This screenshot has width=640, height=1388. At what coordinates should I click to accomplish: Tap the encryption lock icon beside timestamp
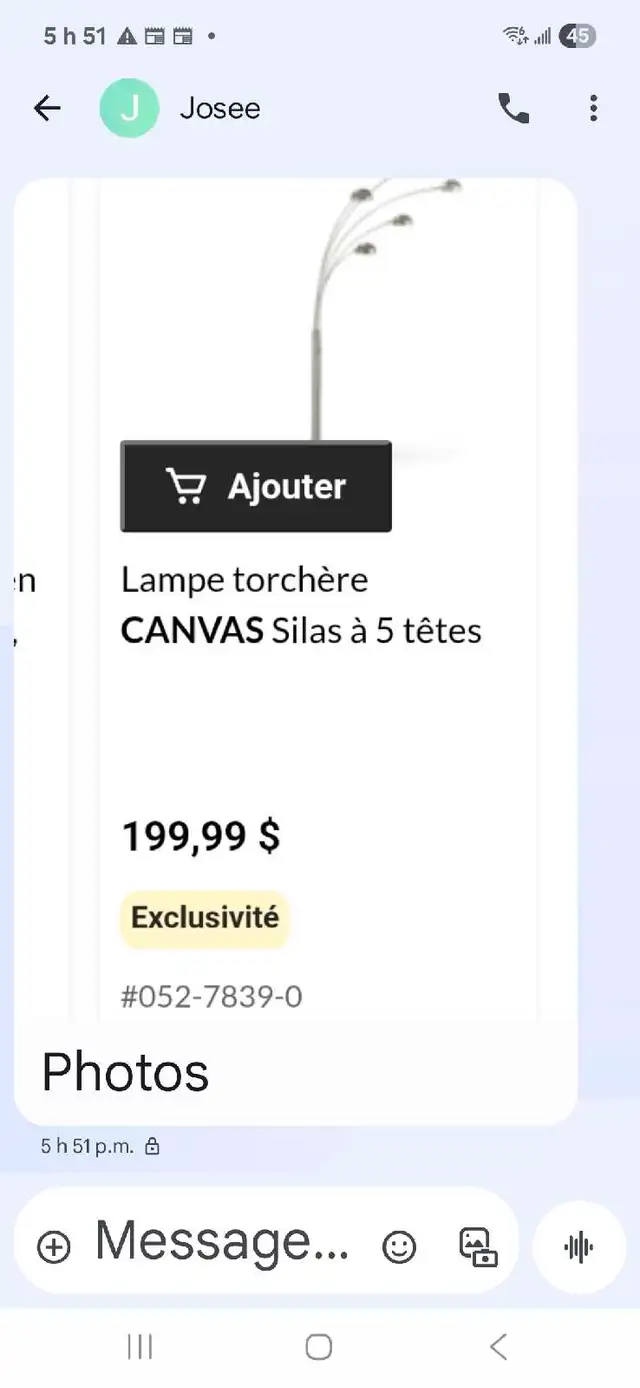coord(152,1147)
